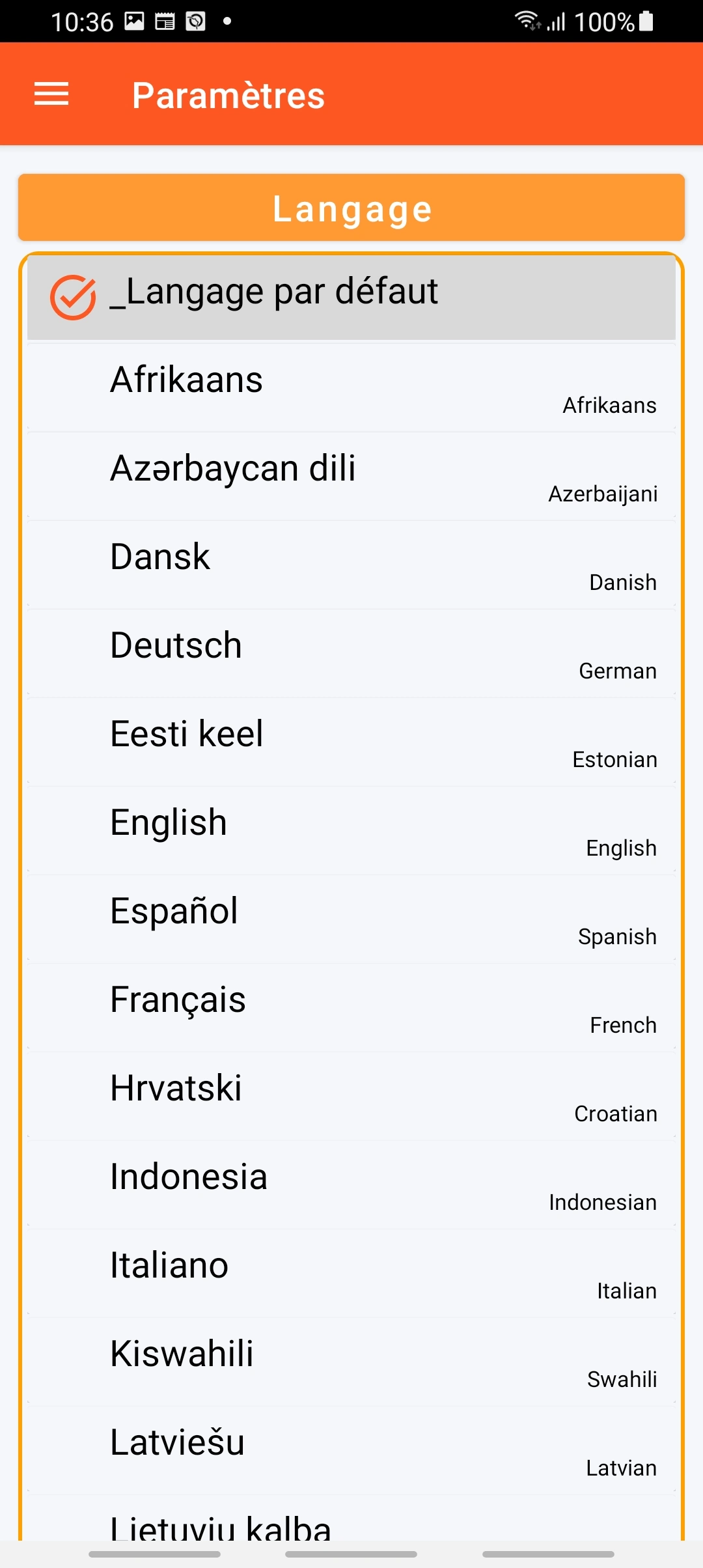Viewport: 703px width, 1568px height.
Task: Select Azərbaycan dili language option
Action: coord(351,477)
